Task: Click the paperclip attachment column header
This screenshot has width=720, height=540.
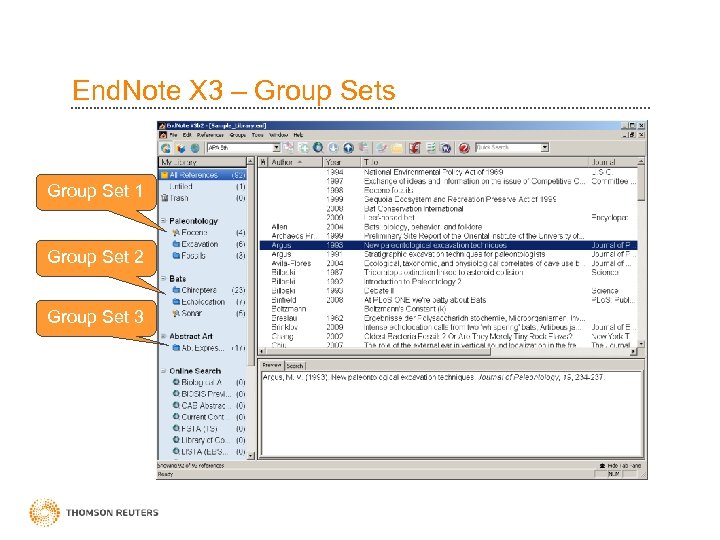Action: [263, 162]
